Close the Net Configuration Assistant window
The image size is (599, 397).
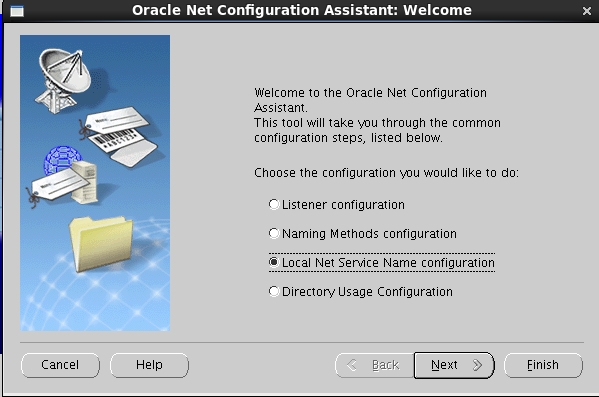pos(587,11)
